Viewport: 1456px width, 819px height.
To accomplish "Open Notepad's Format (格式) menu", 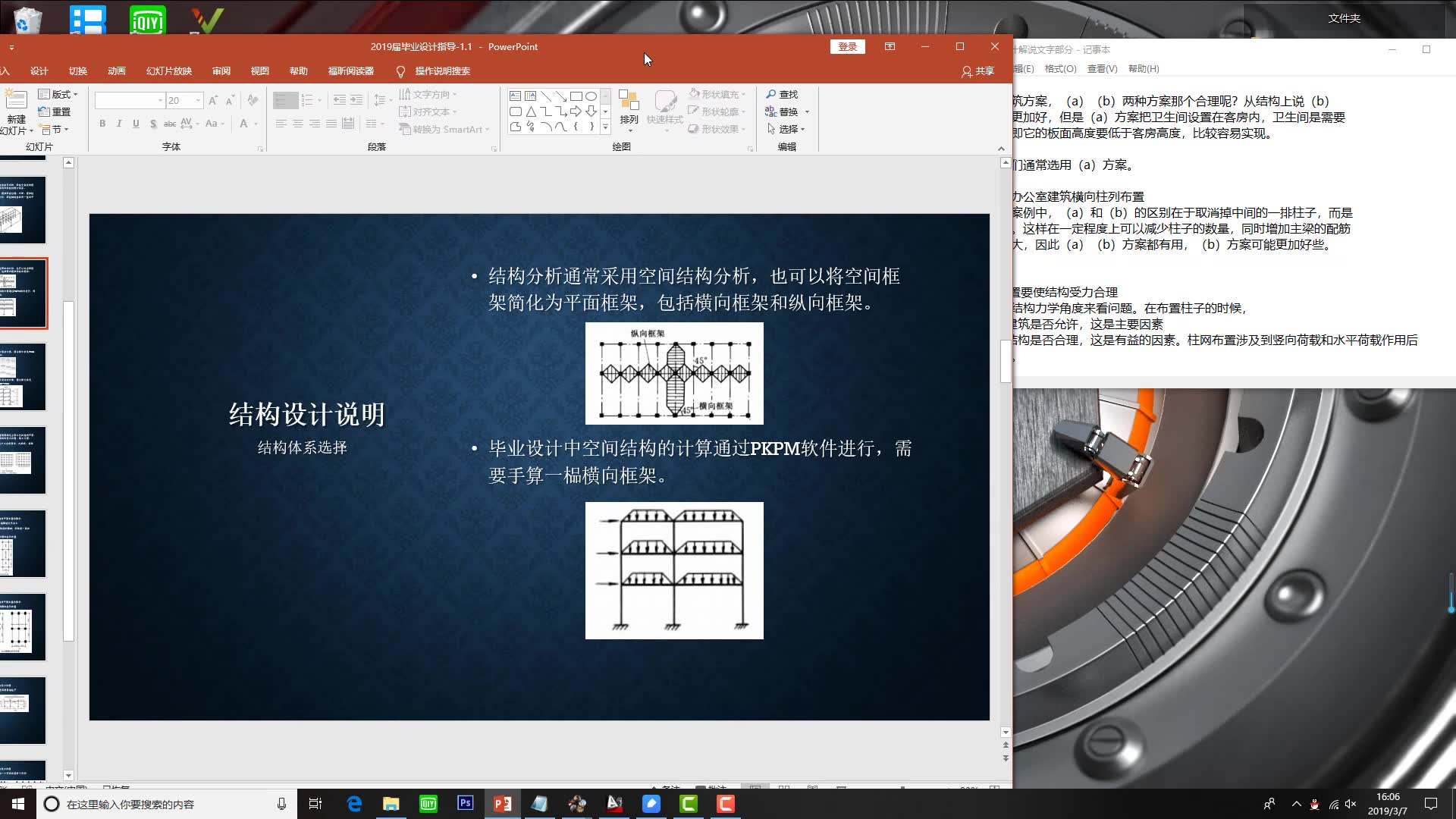I will [1060, 68].
